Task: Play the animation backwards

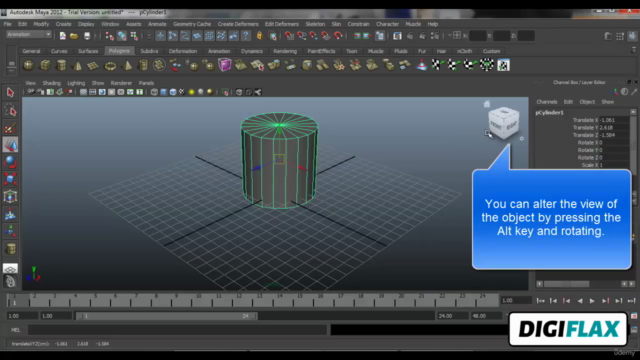Action: [580, 301]
